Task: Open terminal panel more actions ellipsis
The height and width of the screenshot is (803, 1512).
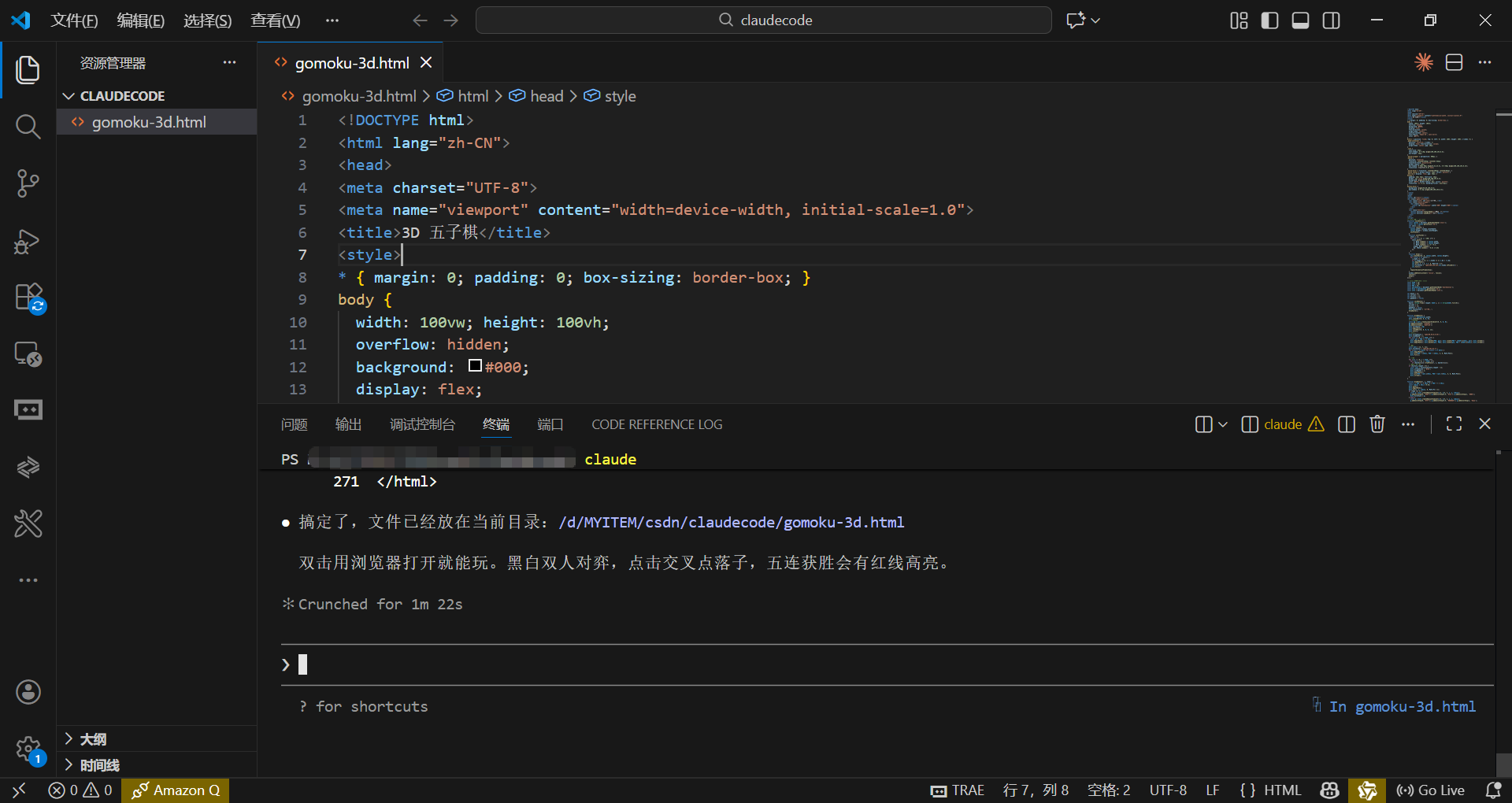Action: [1408, 424]
